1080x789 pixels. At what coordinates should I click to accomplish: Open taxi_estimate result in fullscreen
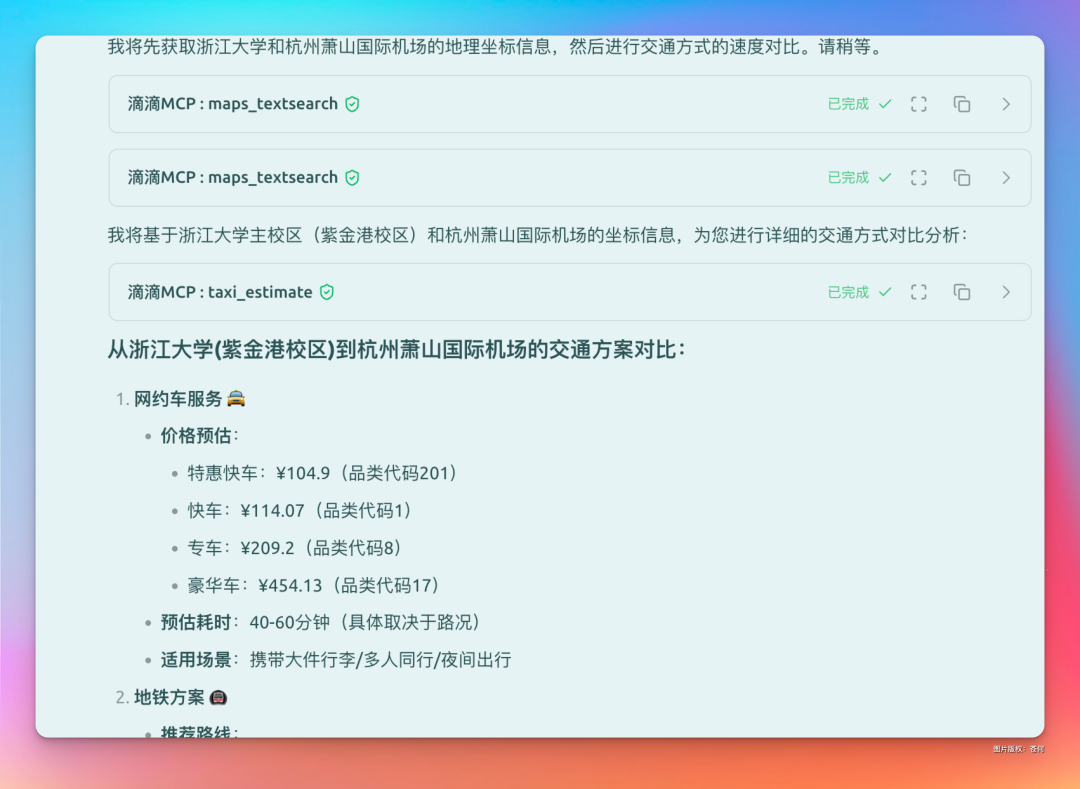point(918,292)
